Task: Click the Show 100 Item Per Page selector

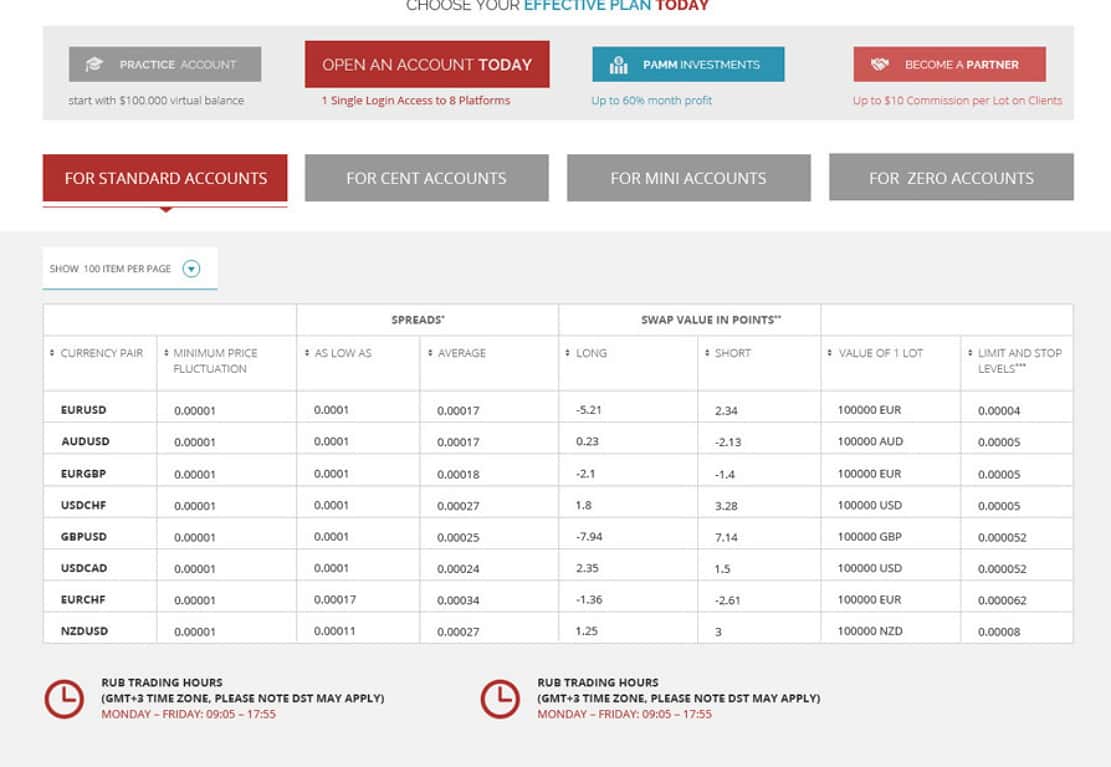Action: (x=130, y=269)
